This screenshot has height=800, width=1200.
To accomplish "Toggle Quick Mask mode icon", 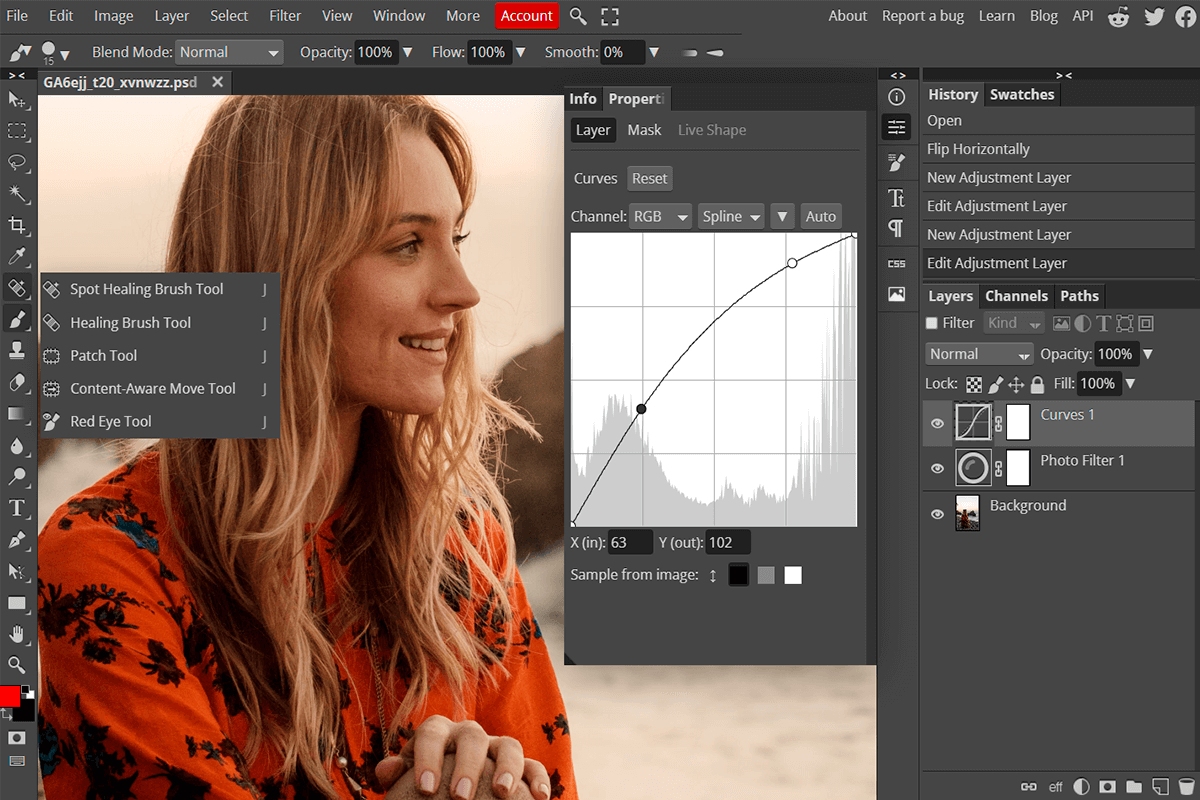I will (17, 738).
